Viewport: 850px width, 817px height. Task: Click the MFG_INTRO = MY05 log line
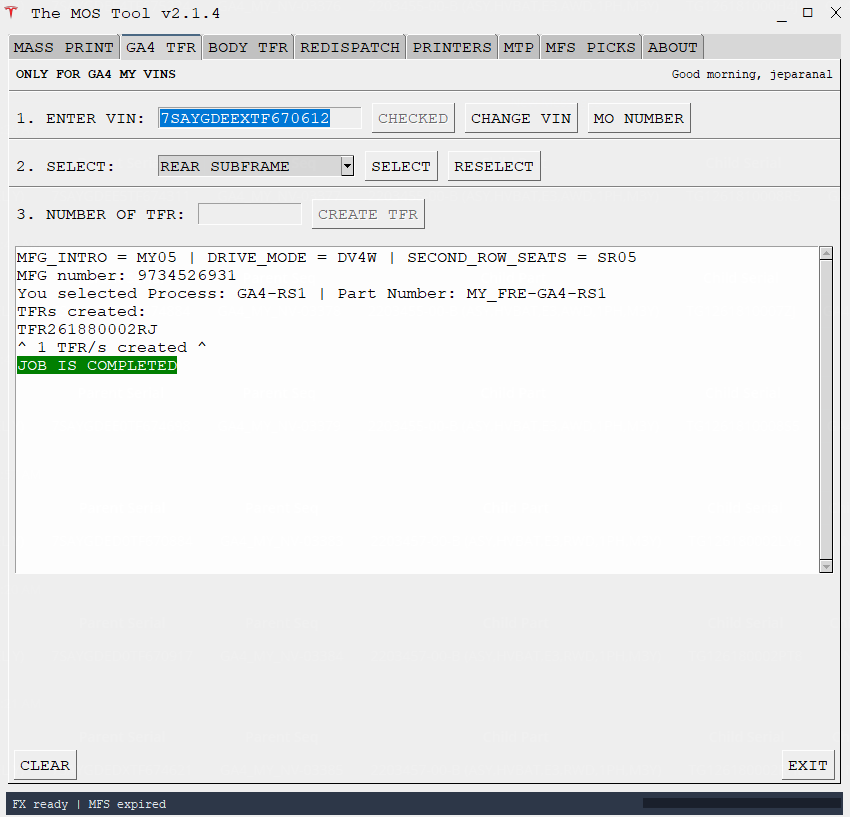tap(326, 258)
